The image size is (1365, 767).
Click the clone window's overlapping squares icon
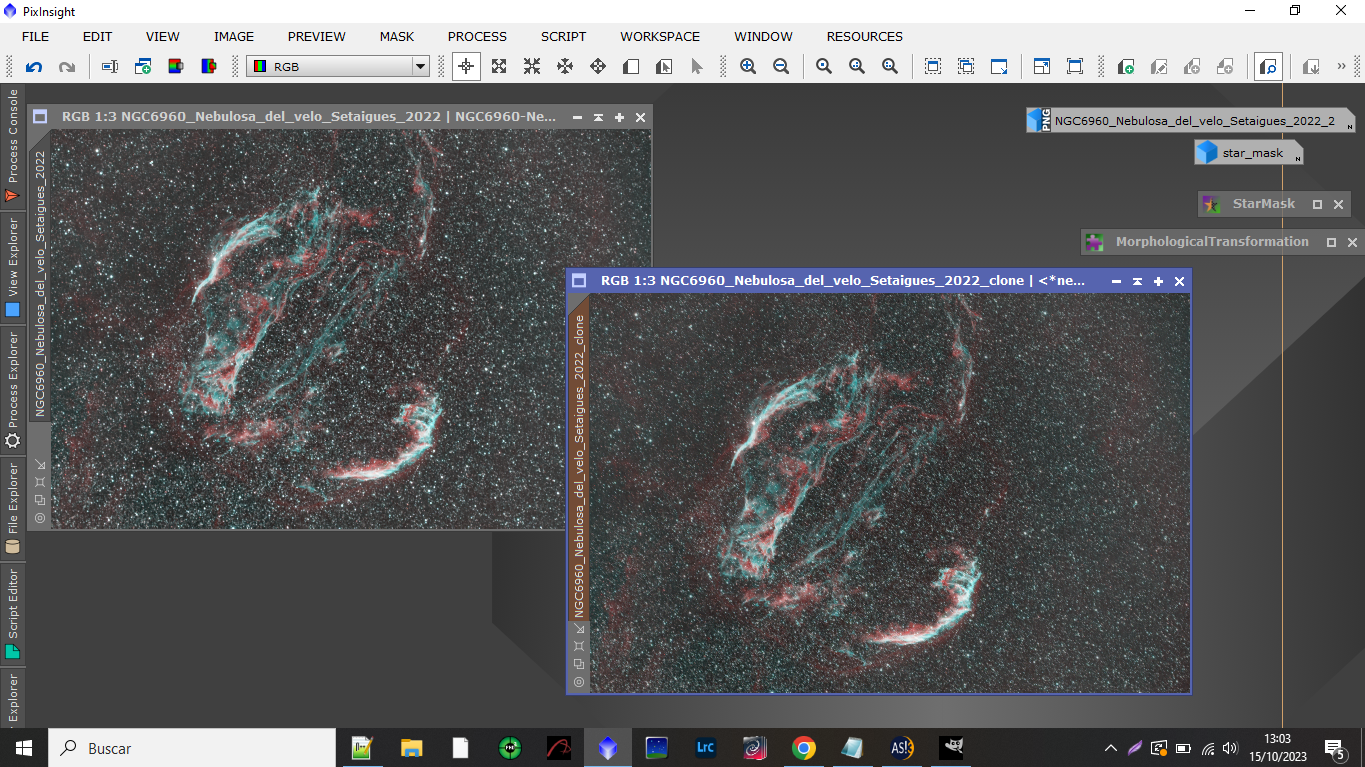[x=579, y=664]
